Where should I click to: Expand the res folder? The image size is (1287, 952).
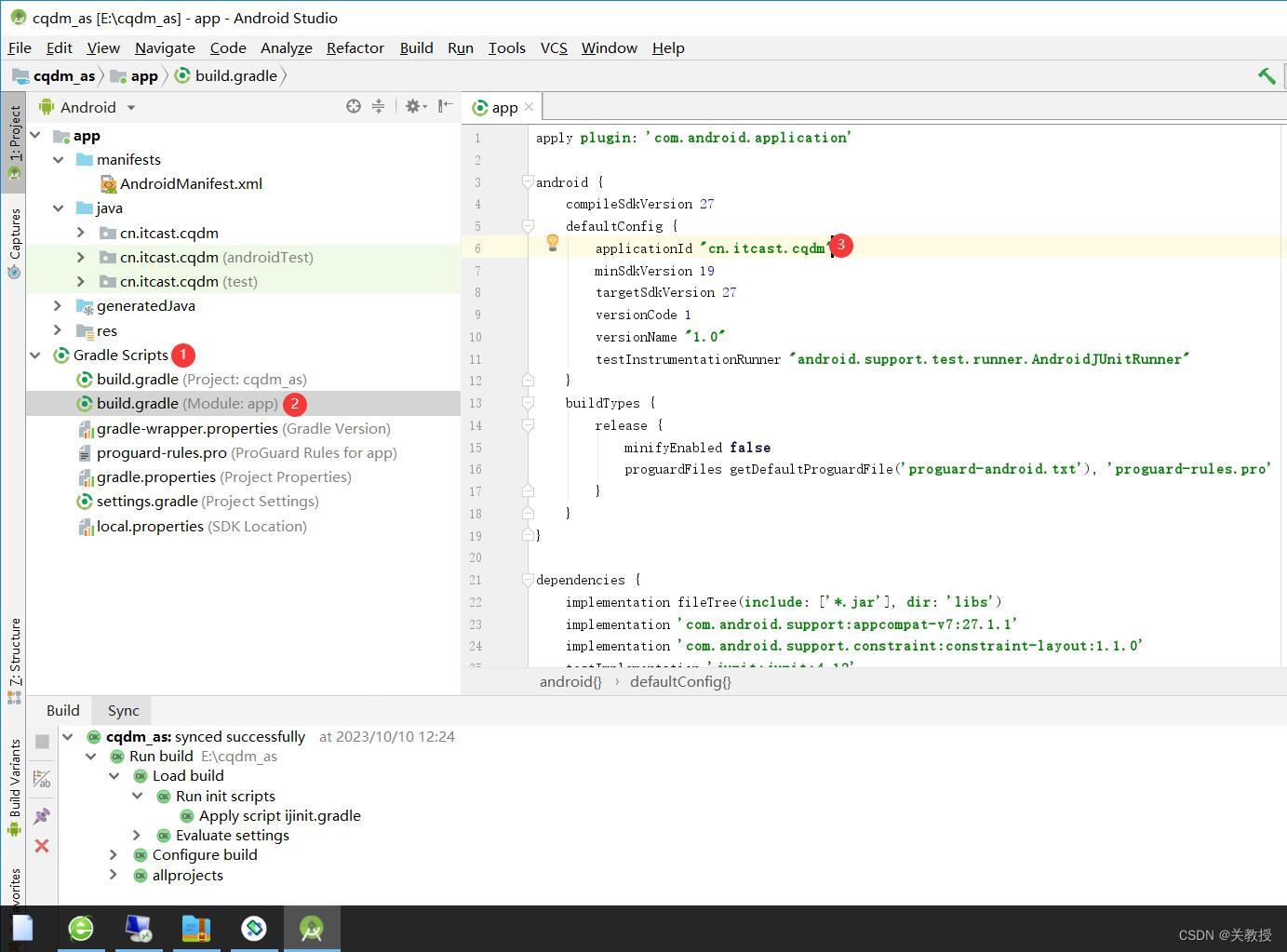[59, 330]
